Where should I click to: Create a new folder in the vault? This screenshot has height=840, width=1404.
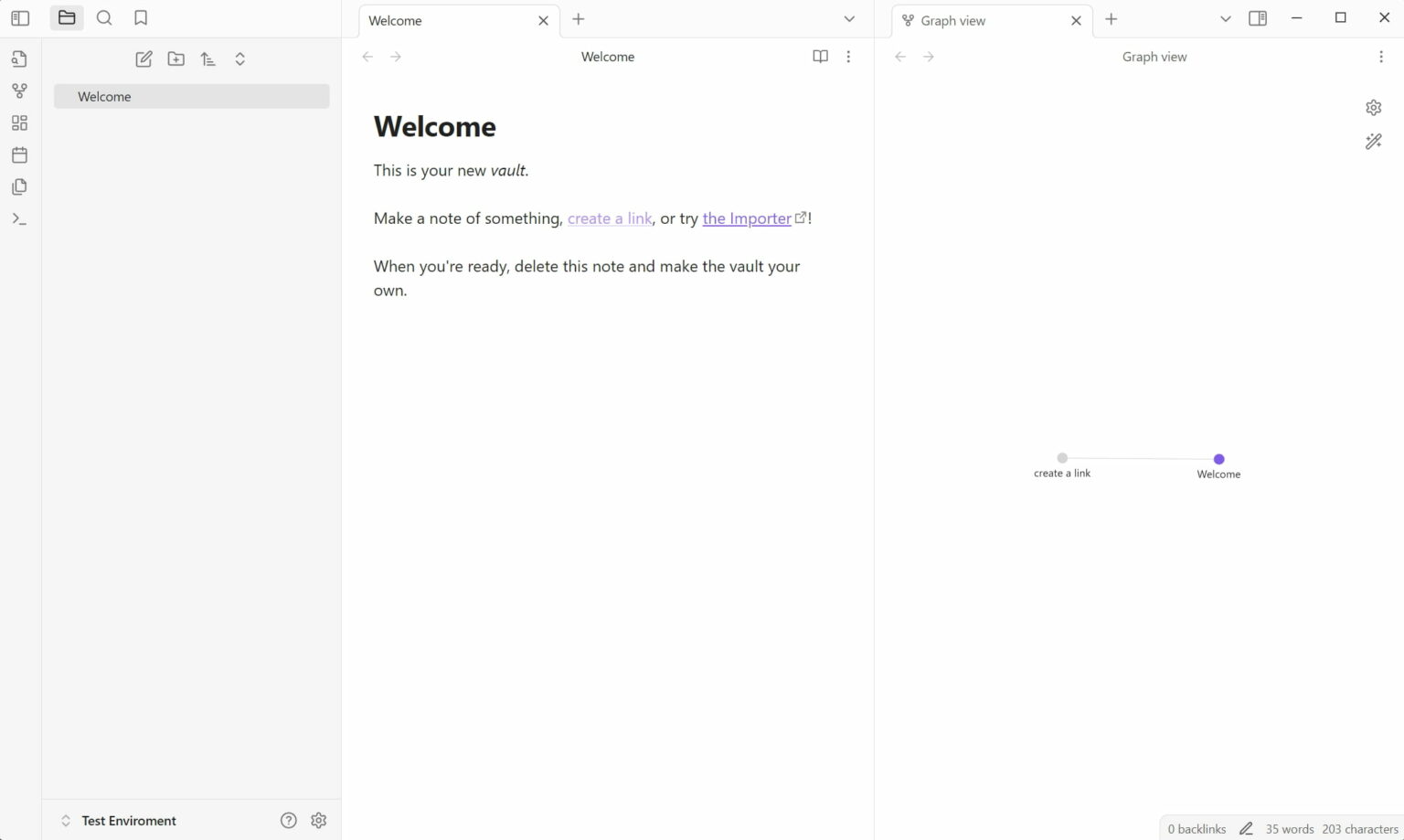click(x=175, y=58)
